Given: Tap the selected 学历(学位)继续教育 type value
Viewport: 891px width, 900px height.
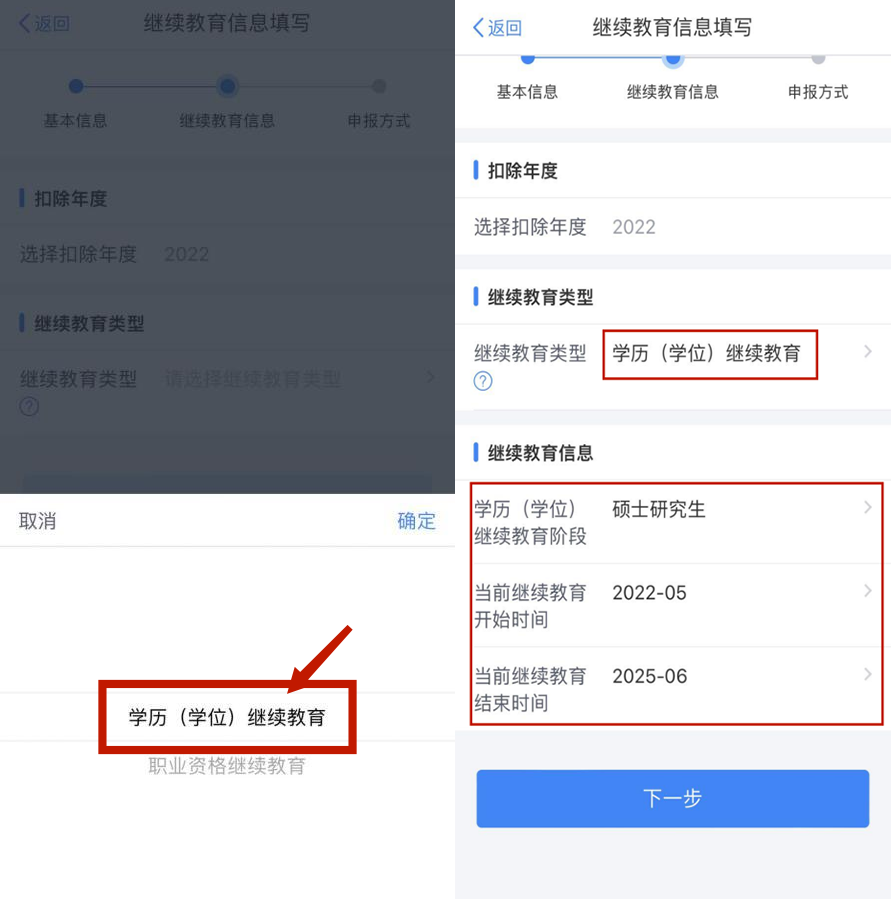Looking at the screenshot, I should coord(706,353).
